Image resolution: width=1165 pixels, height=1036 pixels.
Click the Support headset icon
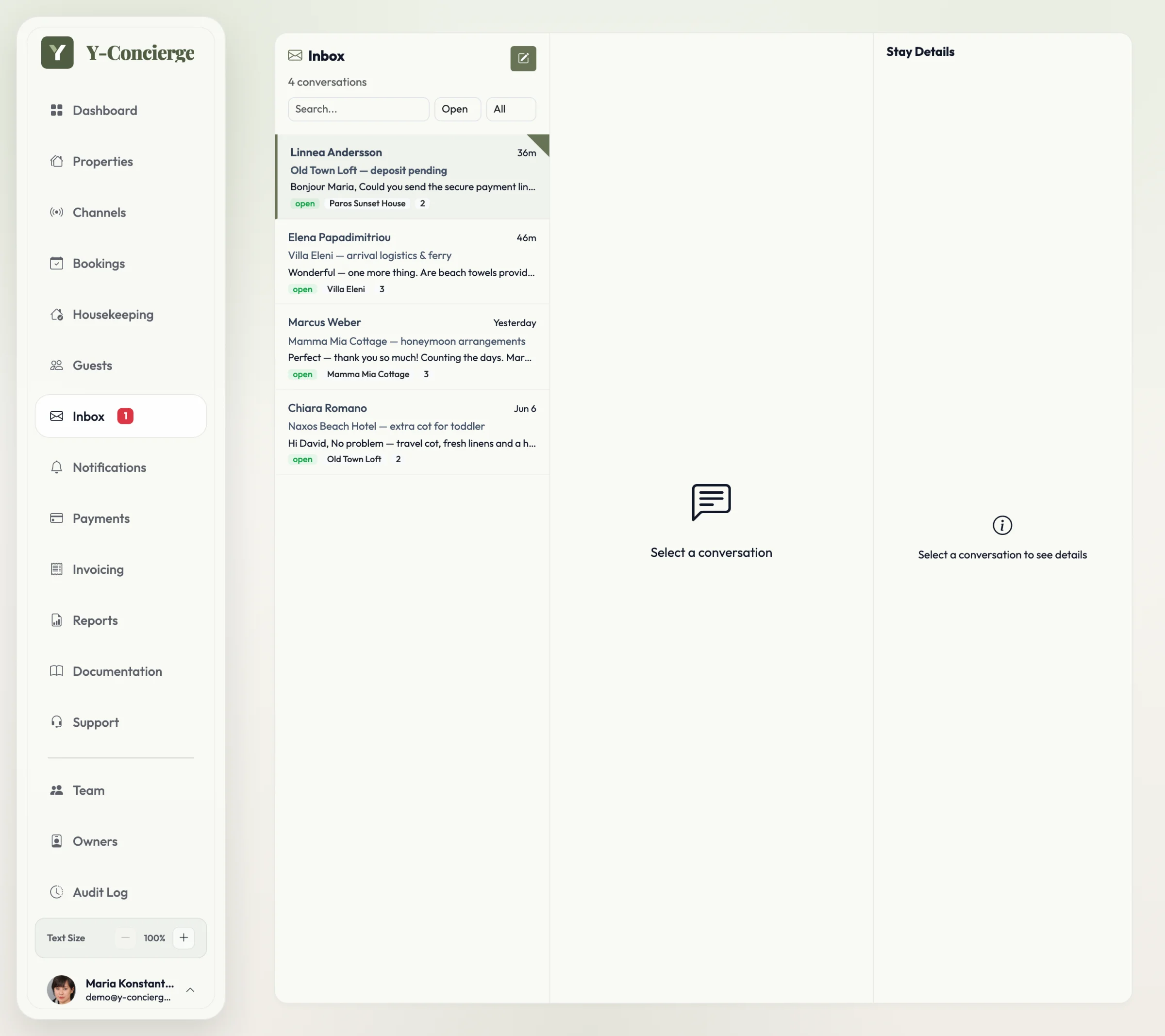[56, 722]
